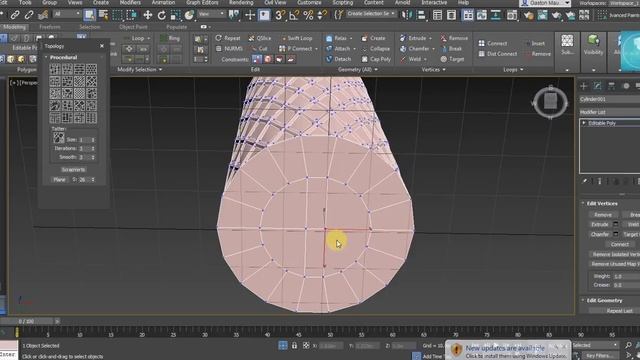
Task: Open Select by Name list icon
Action: (x=103, y=16)
